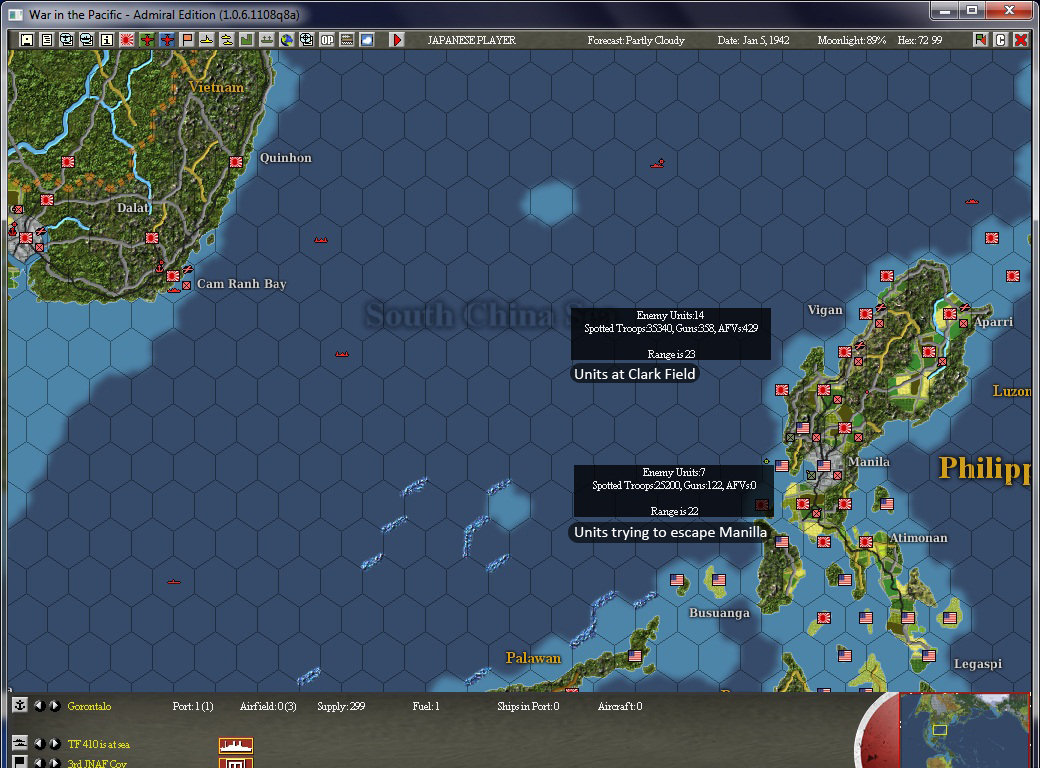Select the Japanese base marker at Cam Ranh Bay
Viewport: 1040px width, 768px height.
pos(173,276)
